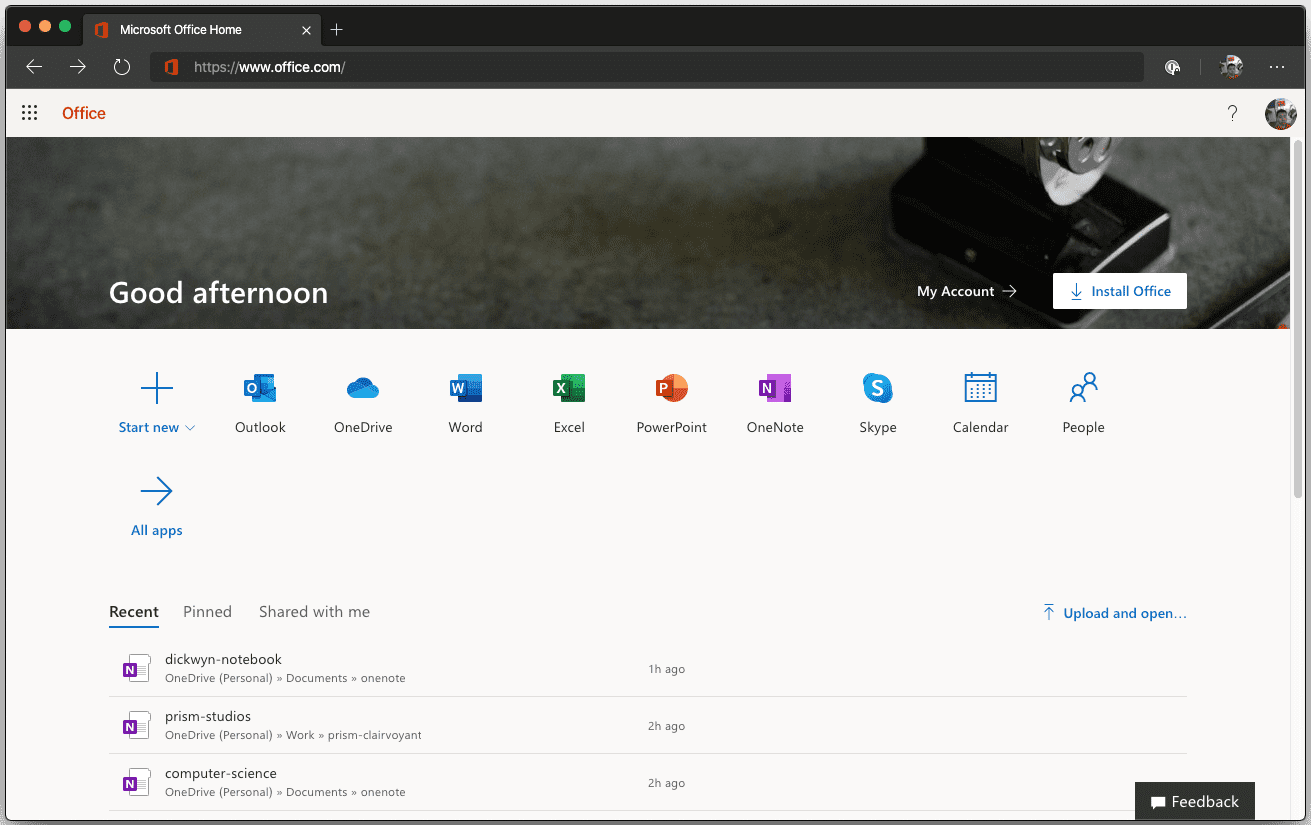Launch PowerPoint from the app row
This screenshot has width=1311, height=825.
coord(671,389)
